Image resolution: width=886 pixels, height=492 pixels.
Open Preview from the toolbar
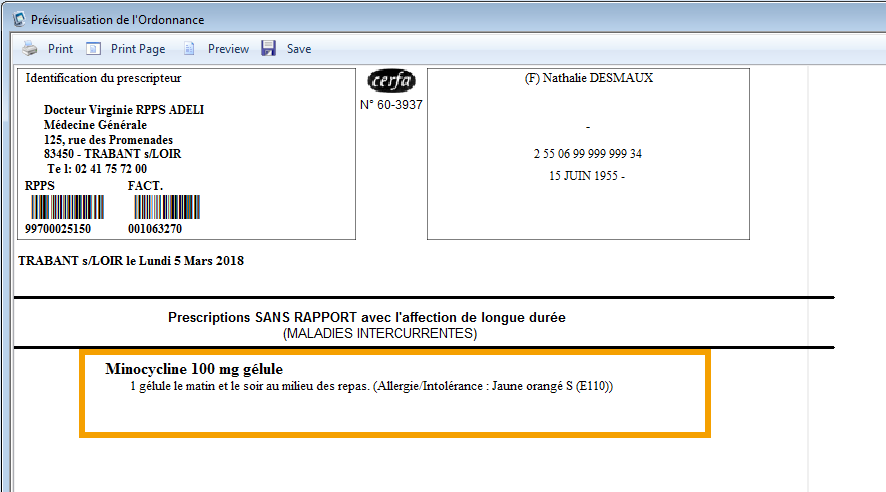click(x=228, y=48)
